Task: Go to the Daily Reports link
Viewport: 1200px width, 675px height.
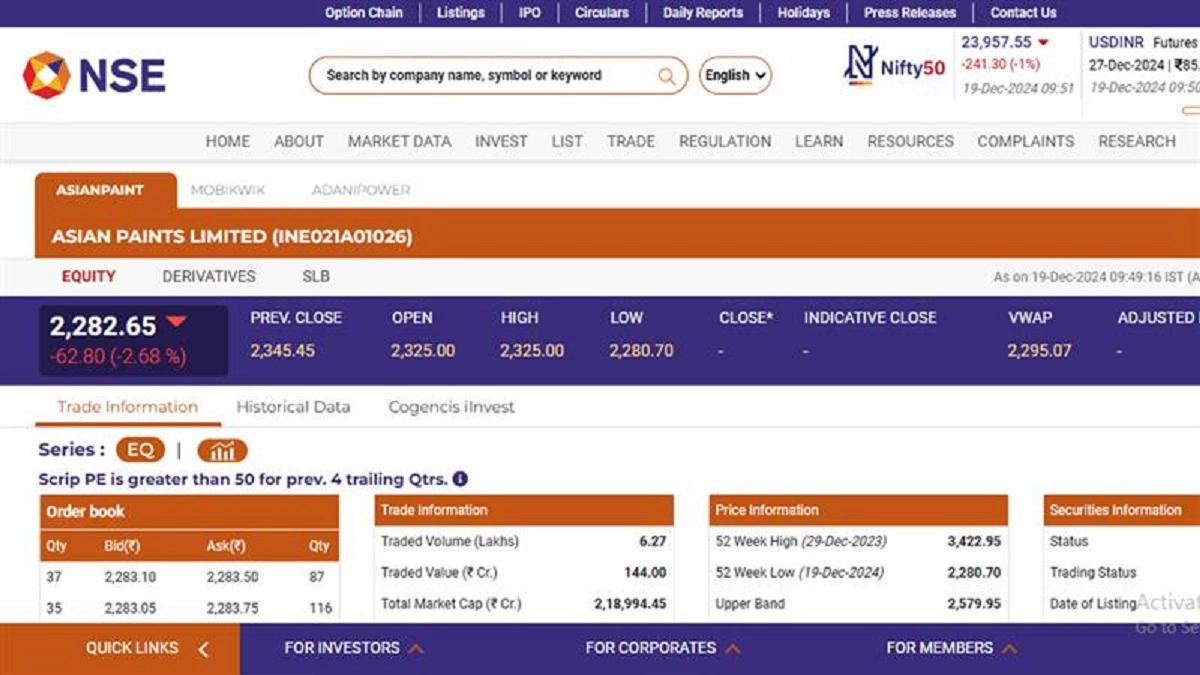Action: (x=702, y=13)
